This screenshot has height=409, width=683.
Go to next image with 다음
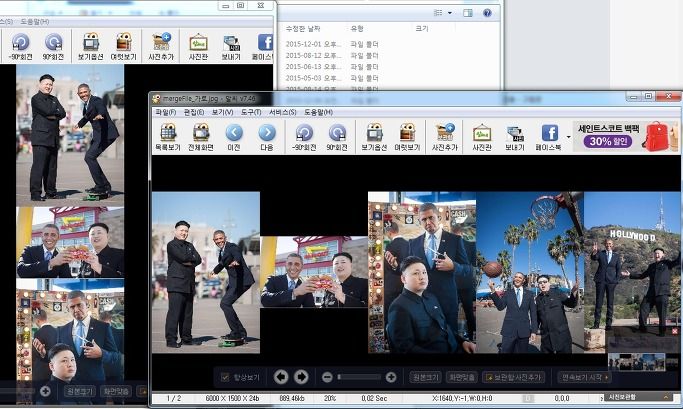[x=267, y=137]
